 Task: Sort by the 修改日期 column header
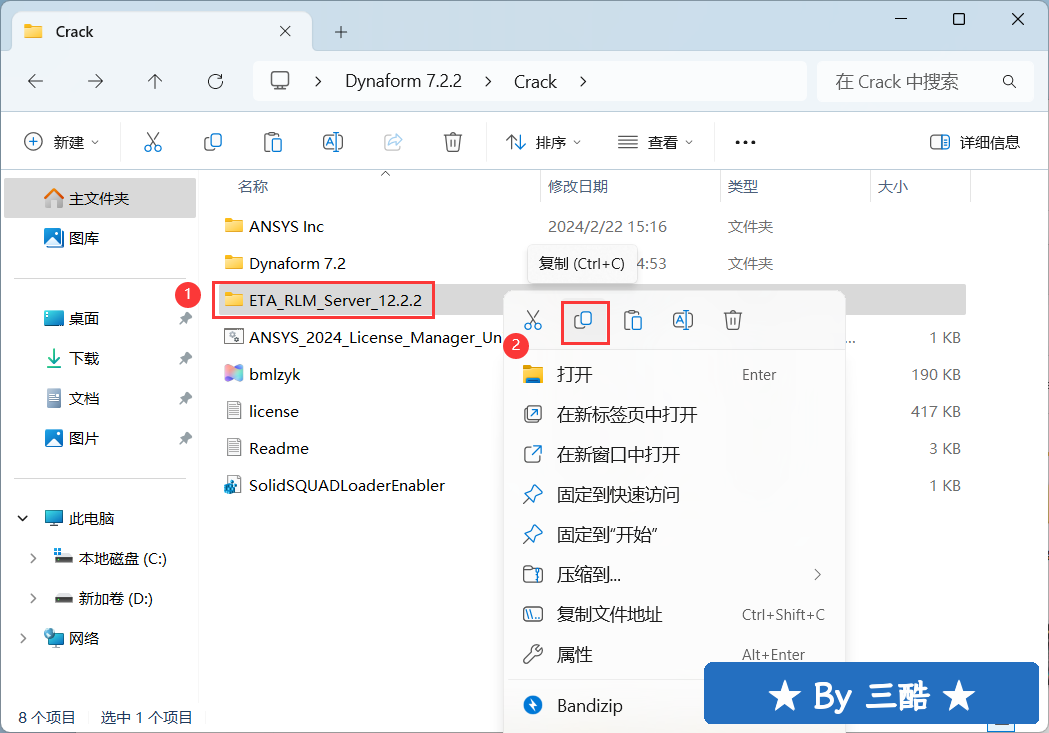(x=578, y=187)
